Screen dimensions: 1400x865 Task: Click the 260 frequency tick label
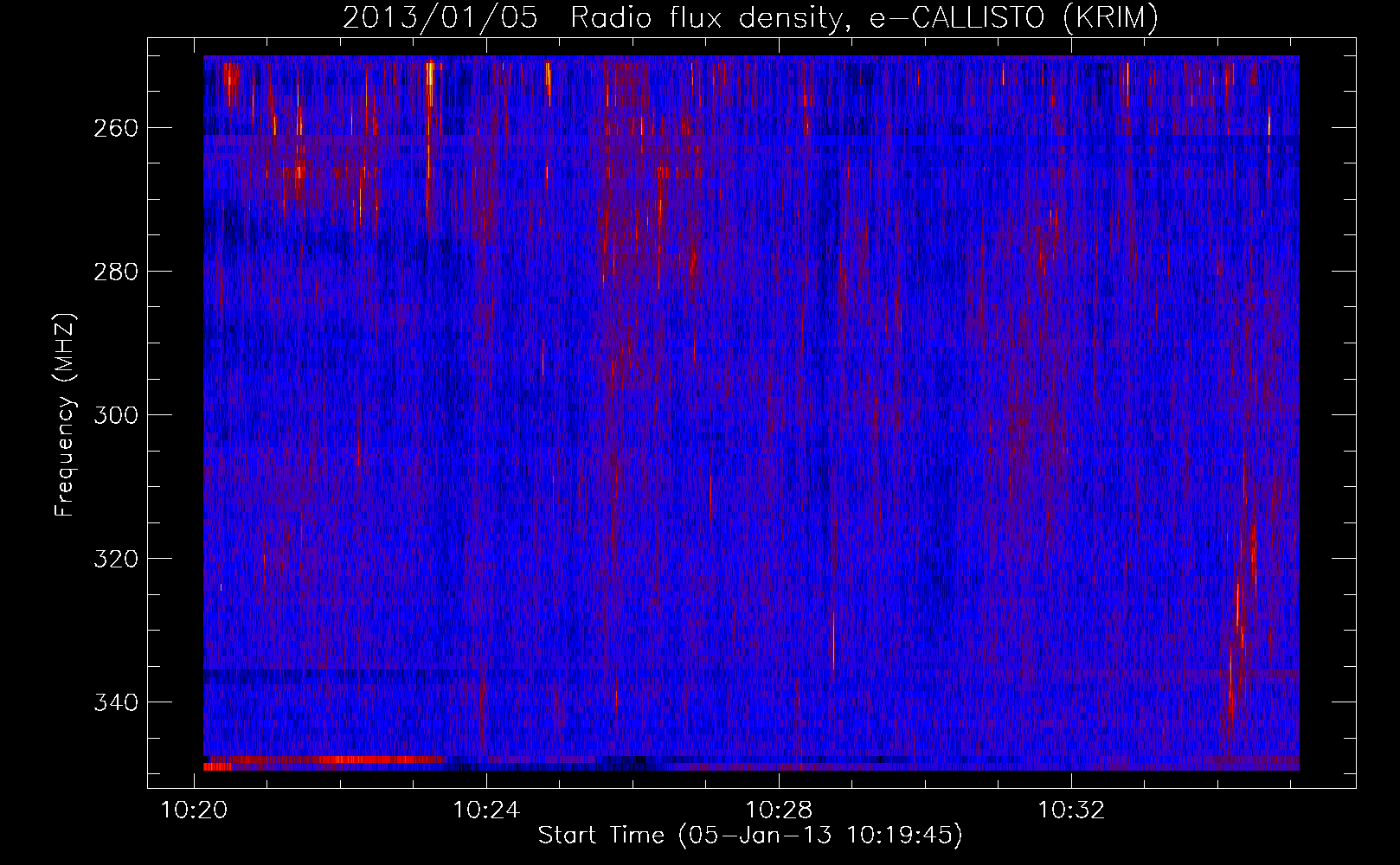pos(114,128)
